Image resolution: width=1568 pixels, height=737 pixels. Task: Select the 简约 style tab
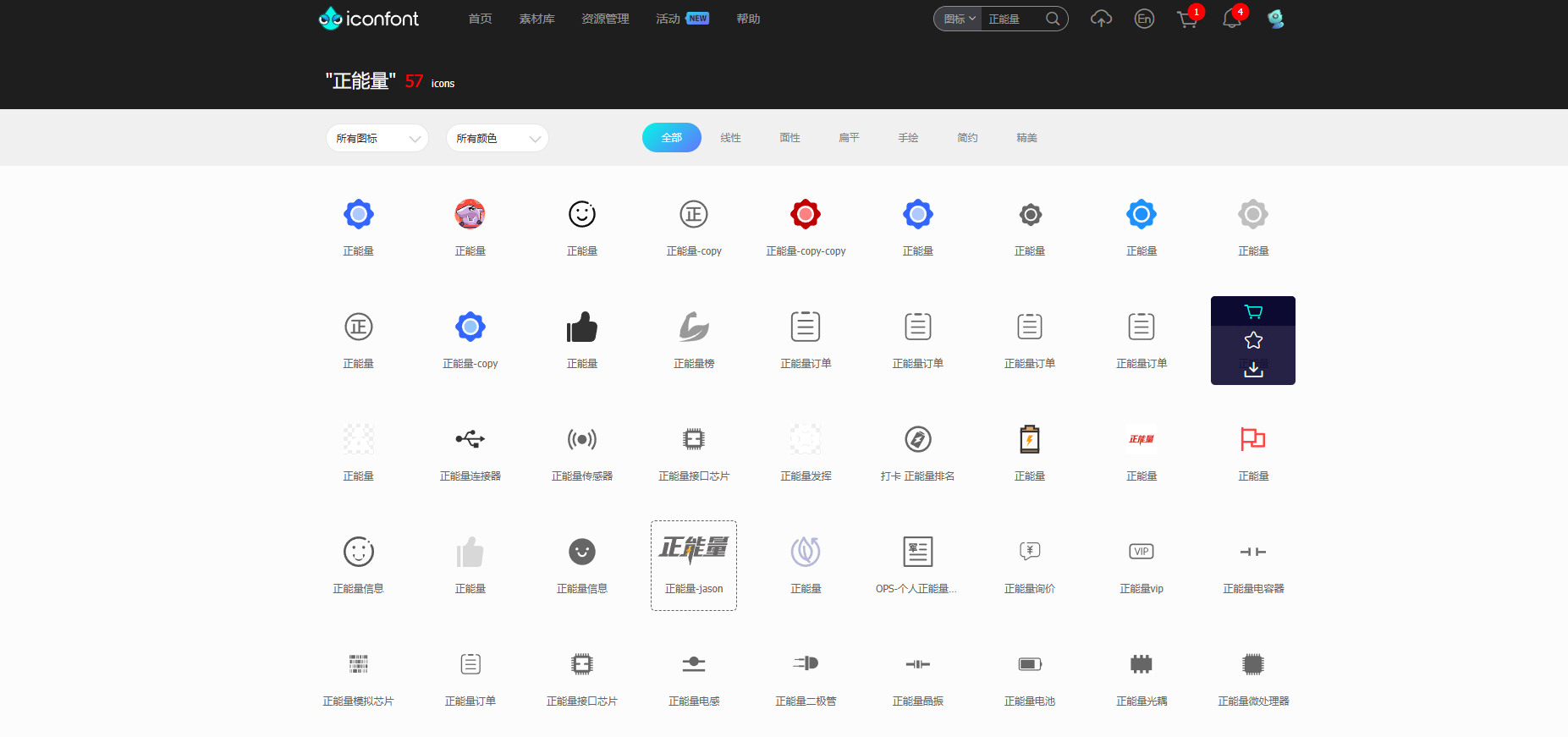[968, 137]
